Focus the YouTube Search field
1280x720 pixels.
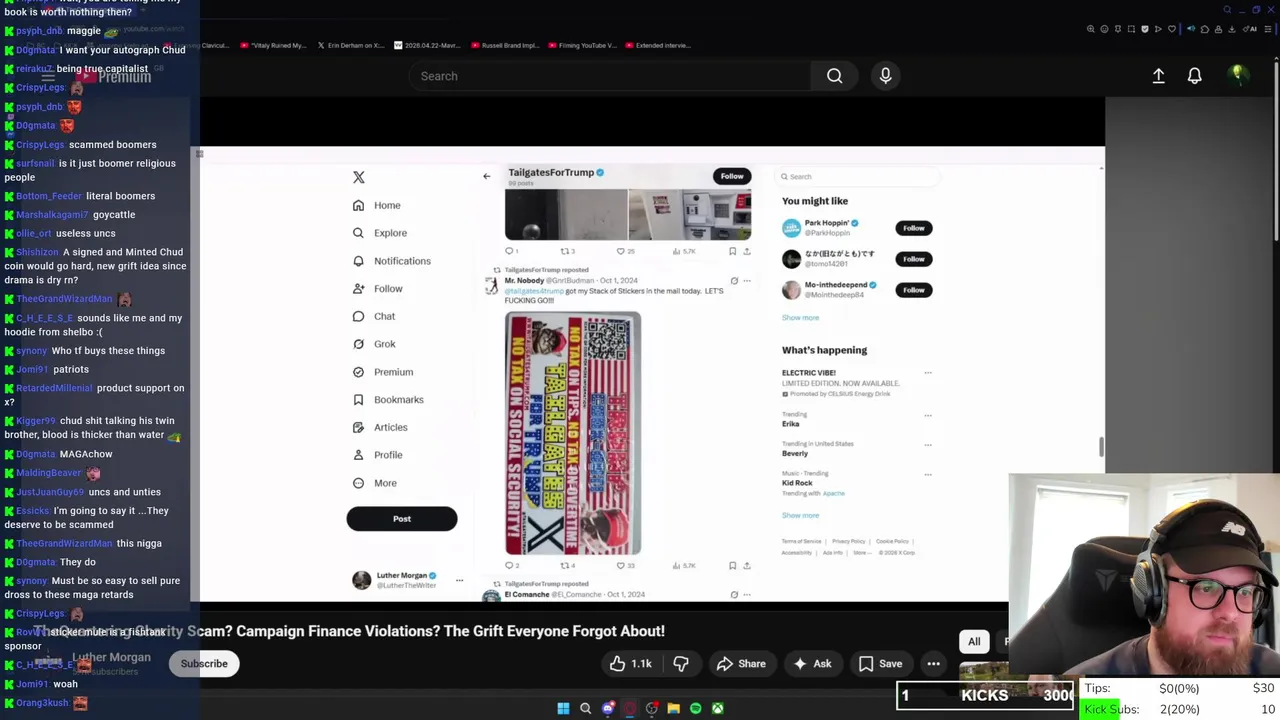610,76
